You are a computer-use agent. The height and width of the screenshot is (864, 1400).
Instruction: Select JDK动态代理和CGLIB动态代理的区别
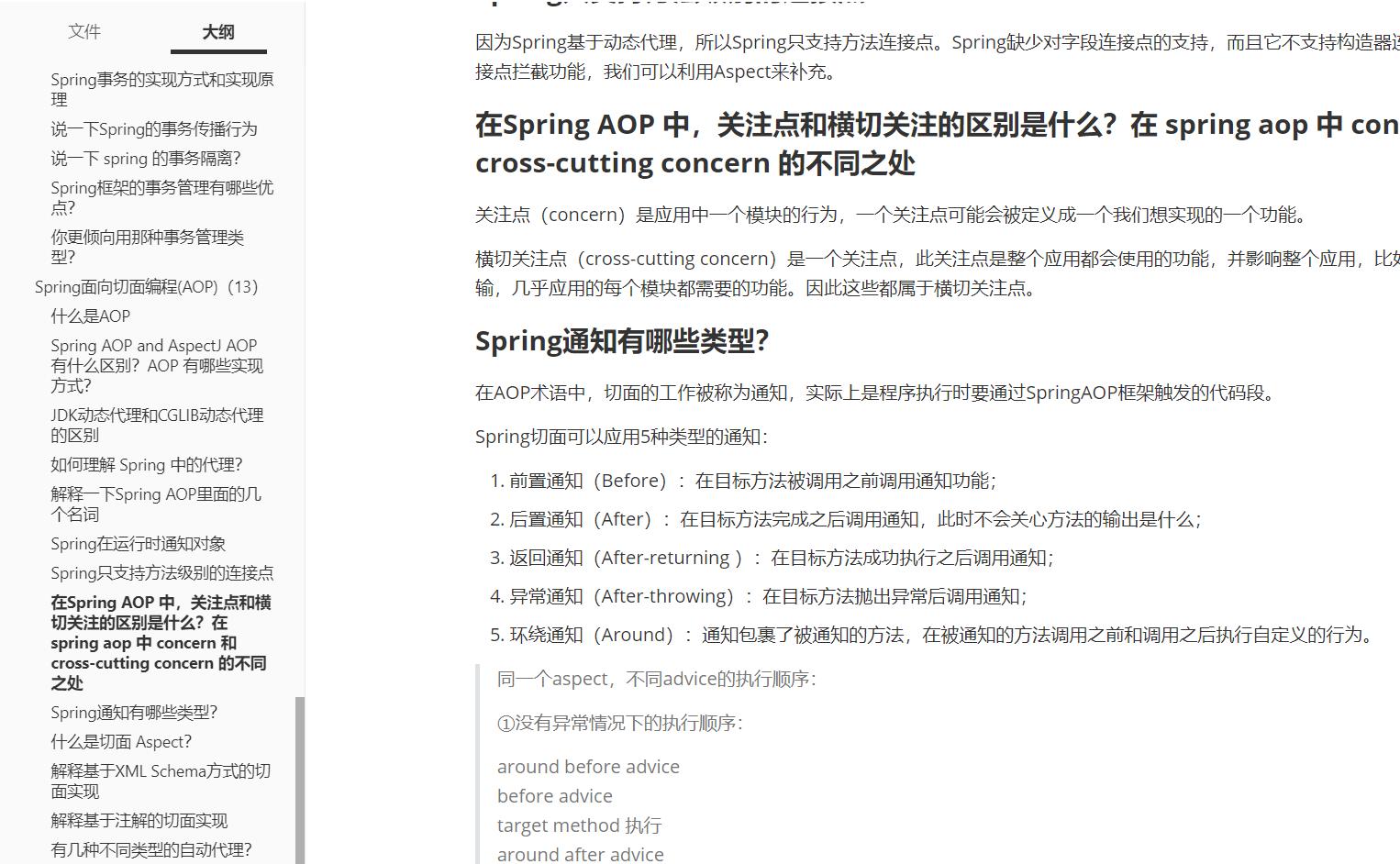tap(157, 426)
